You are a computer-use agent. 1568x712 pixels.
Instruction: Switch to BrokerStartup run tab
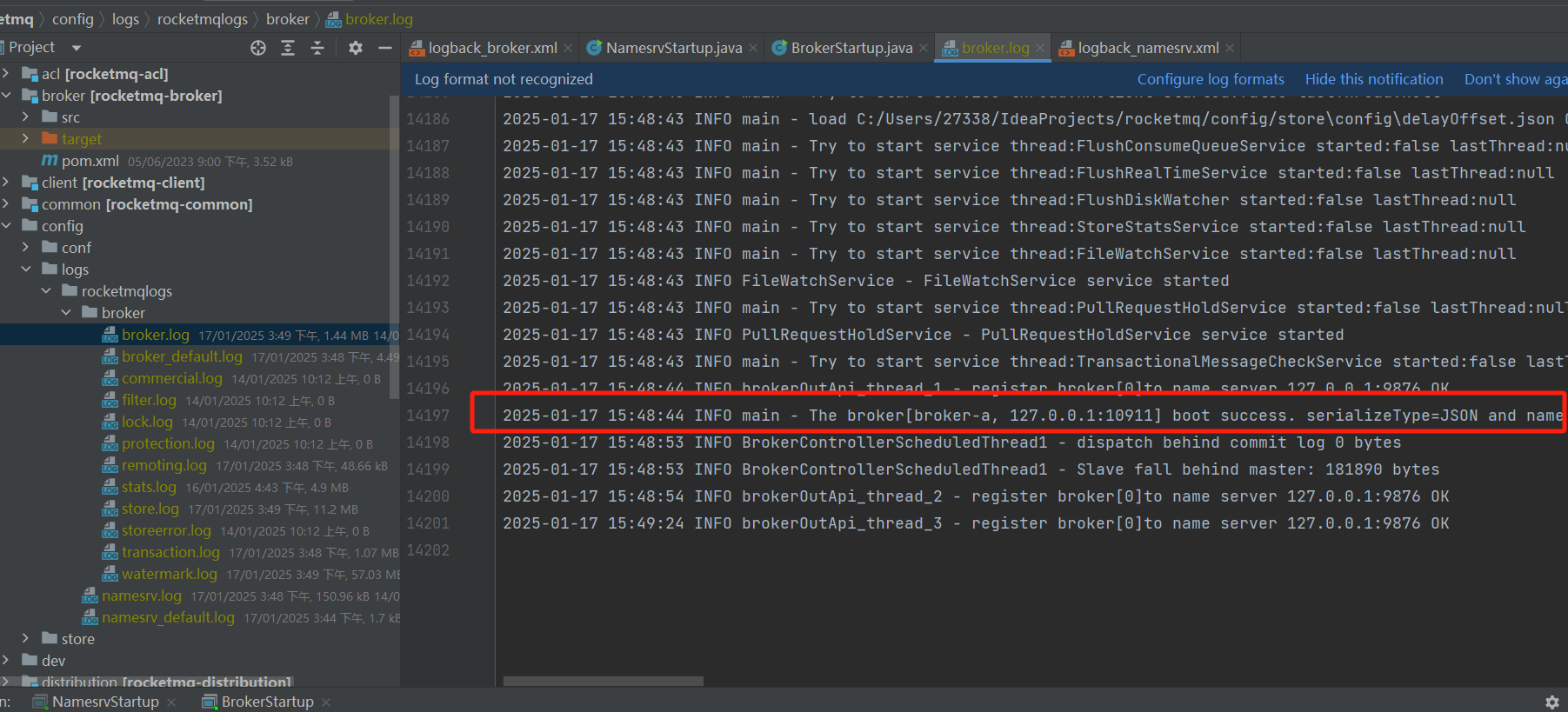(x=267, y=702)
